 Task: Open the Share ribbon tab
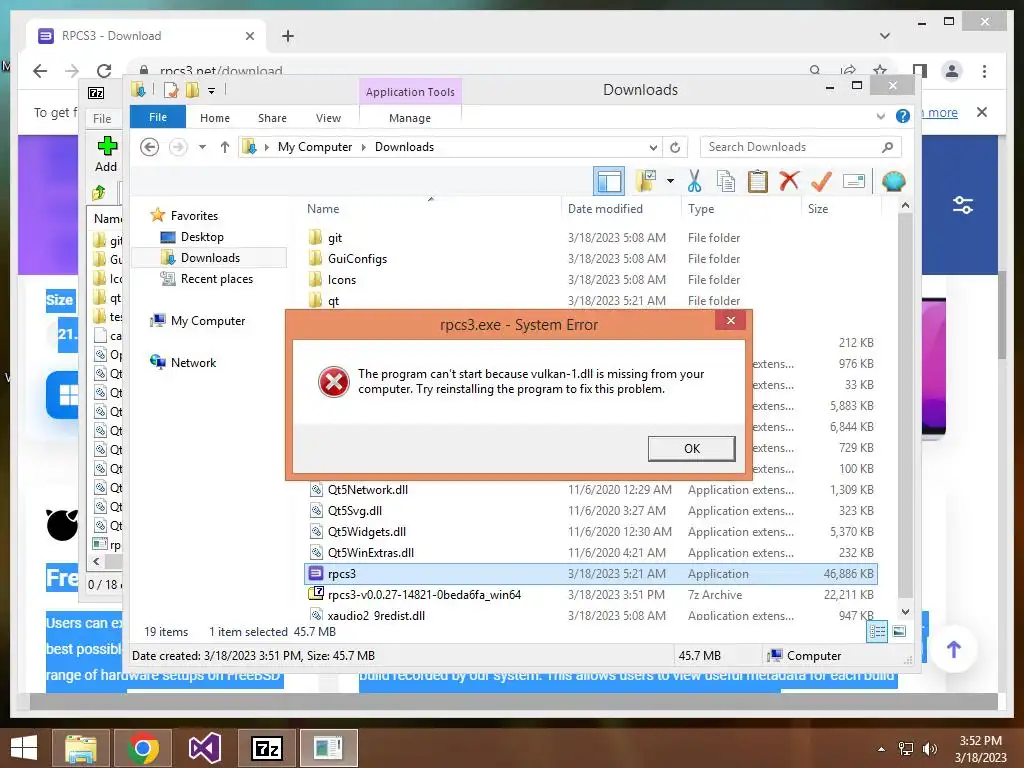click(x=272, y=118)
